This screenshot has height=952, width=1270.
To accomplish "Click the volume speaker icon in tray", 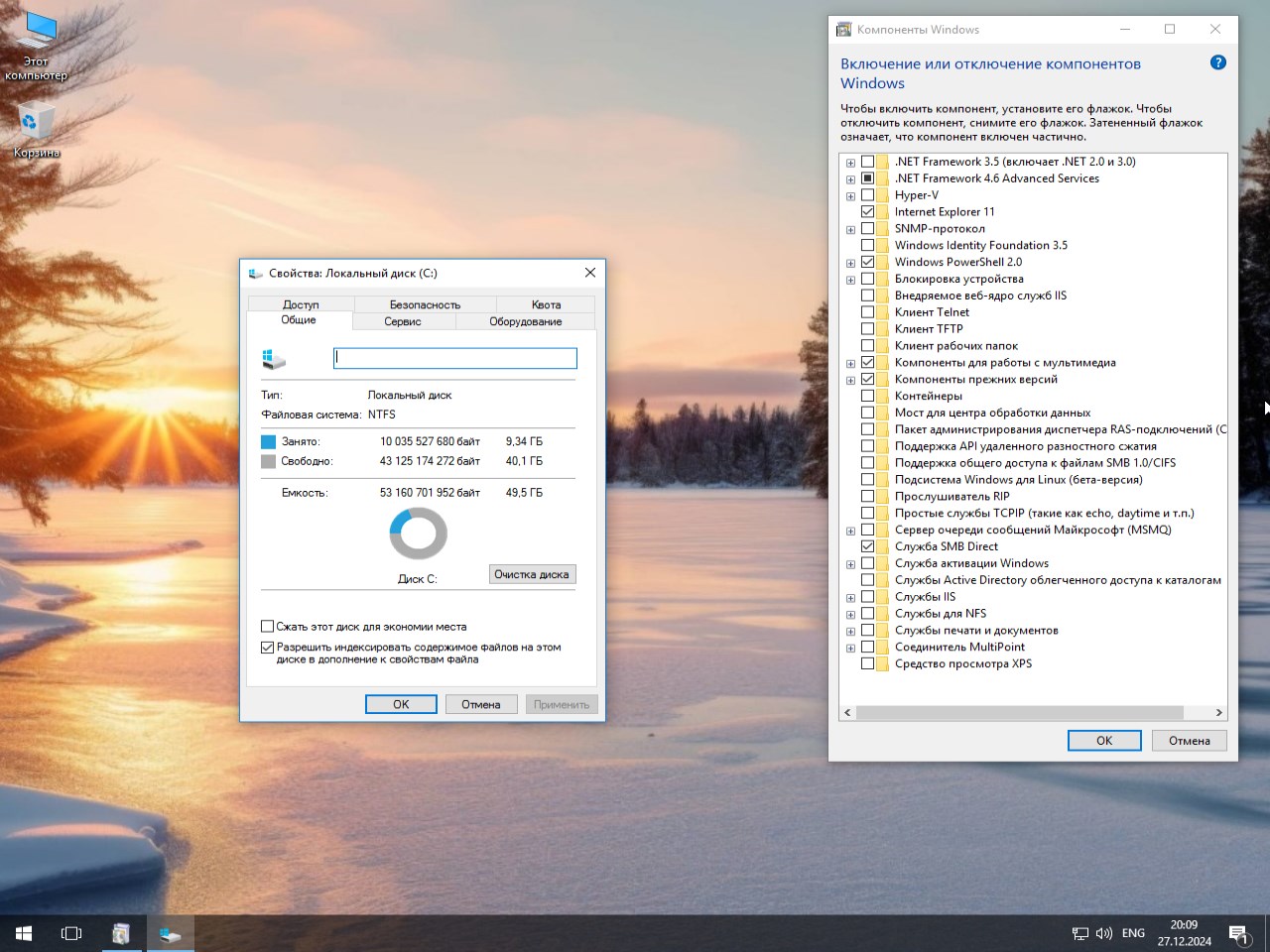I will click(x=1103, y=933).
